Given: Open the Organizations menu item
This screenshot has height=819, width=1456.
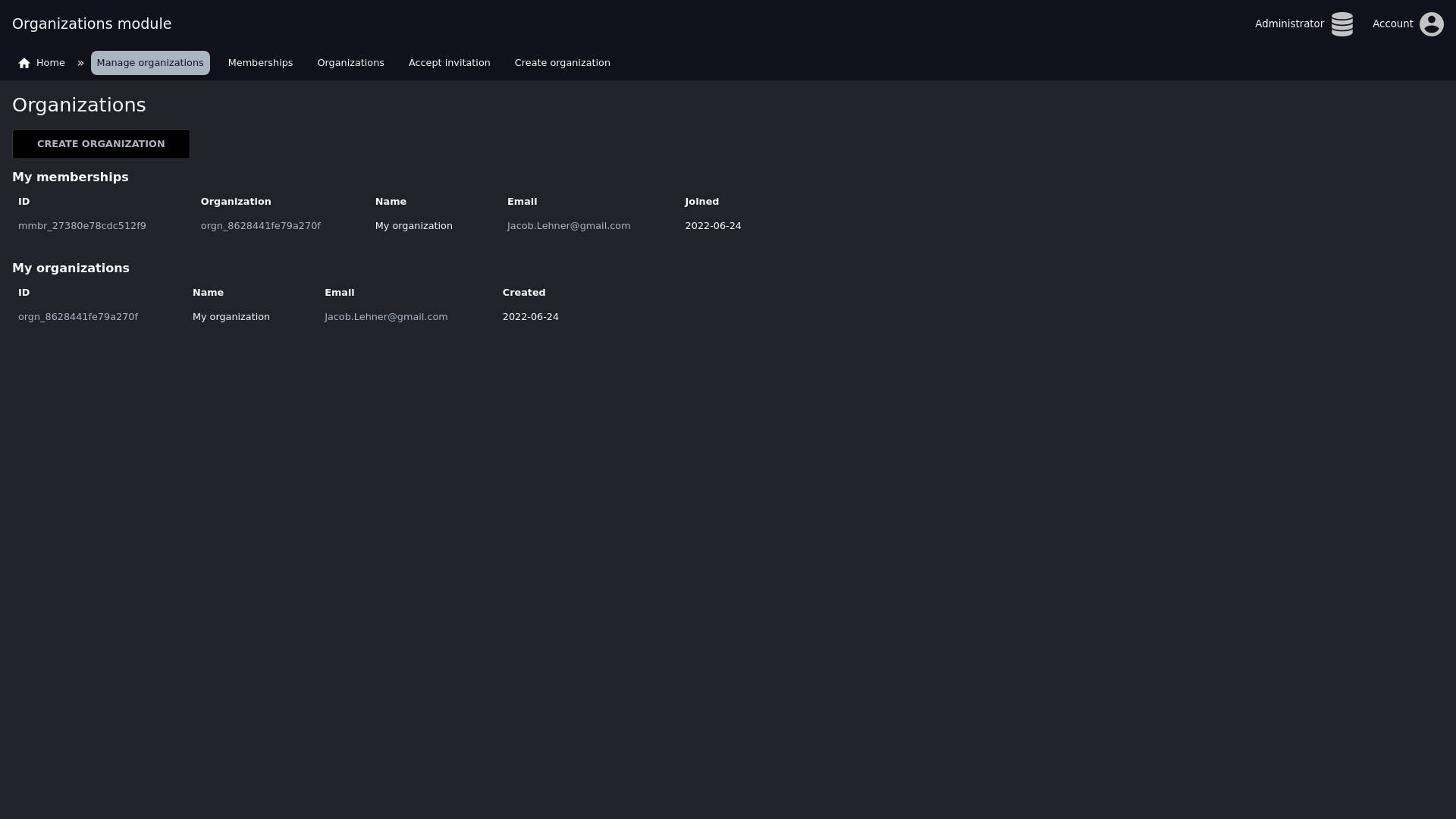Looking at the screenshot, I should (x=350, y=63).
